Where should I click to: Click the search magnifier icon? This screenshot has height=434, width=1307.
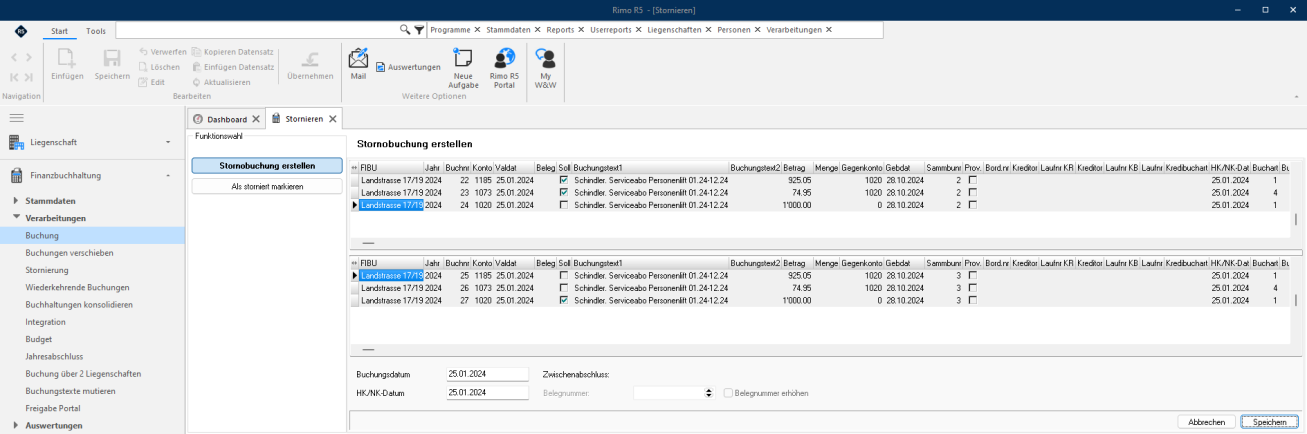click(405, 30)
